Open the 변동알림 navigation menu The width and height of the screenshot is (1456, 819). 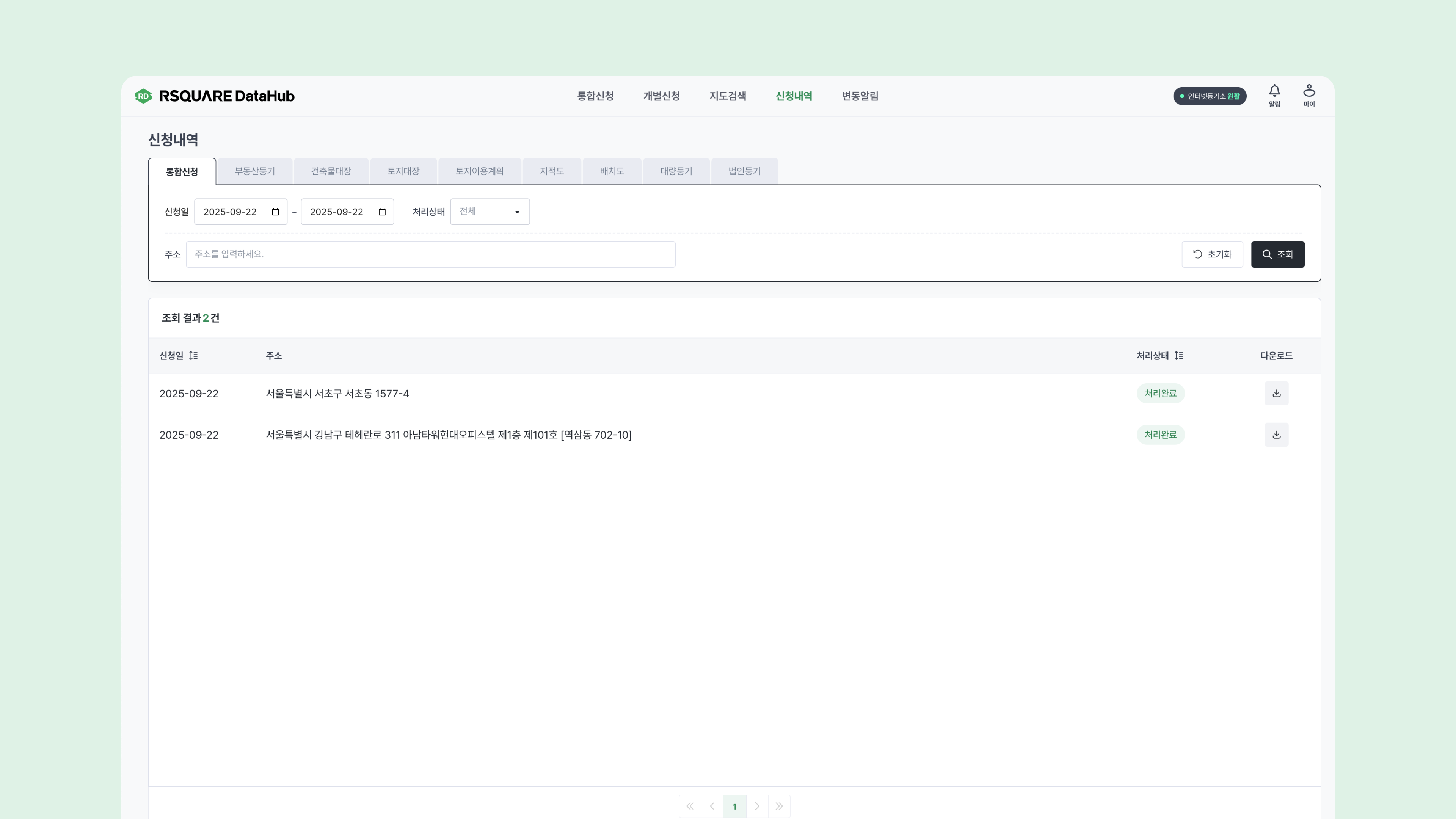[x=860, y=96]
